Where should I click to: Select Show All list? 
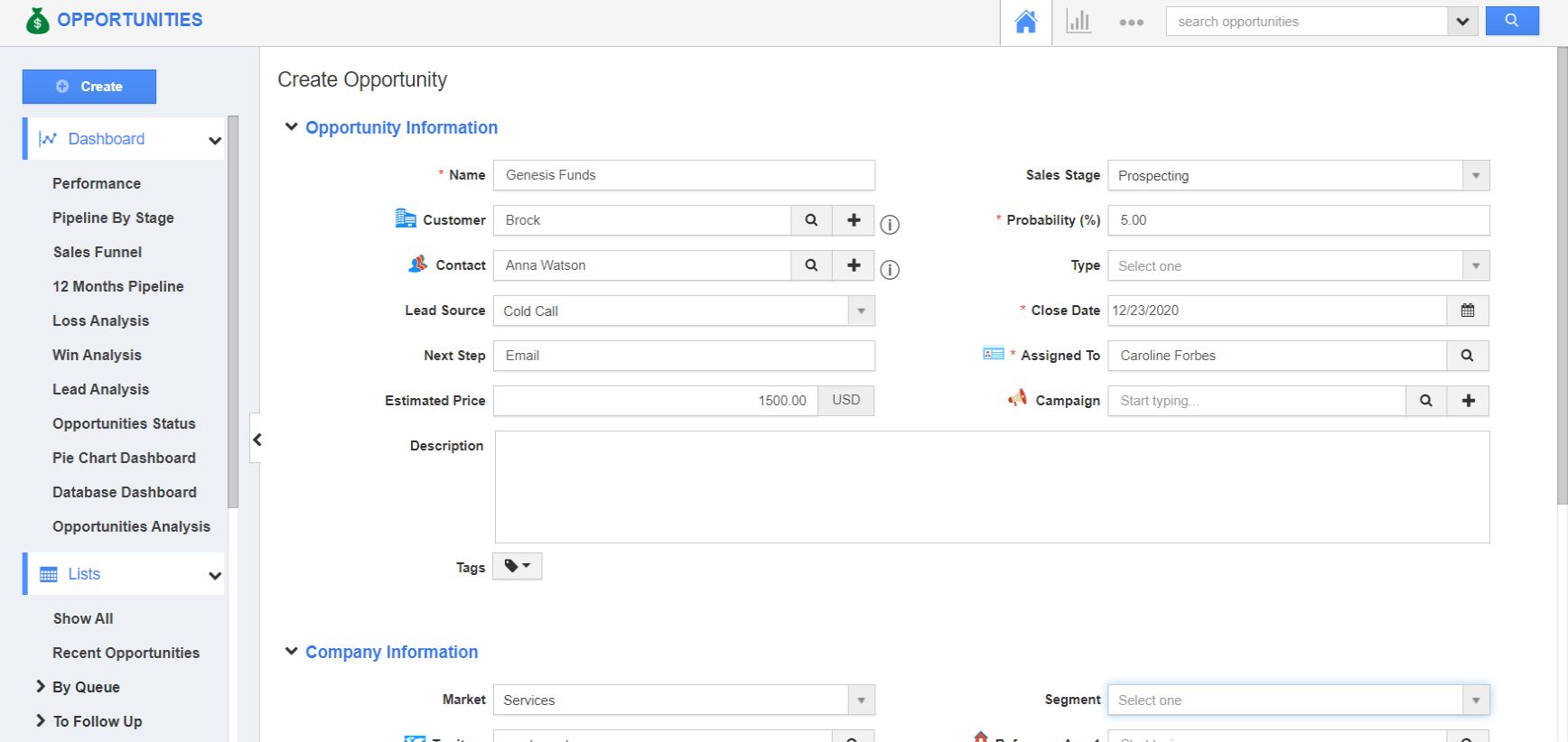pos(83,618)
